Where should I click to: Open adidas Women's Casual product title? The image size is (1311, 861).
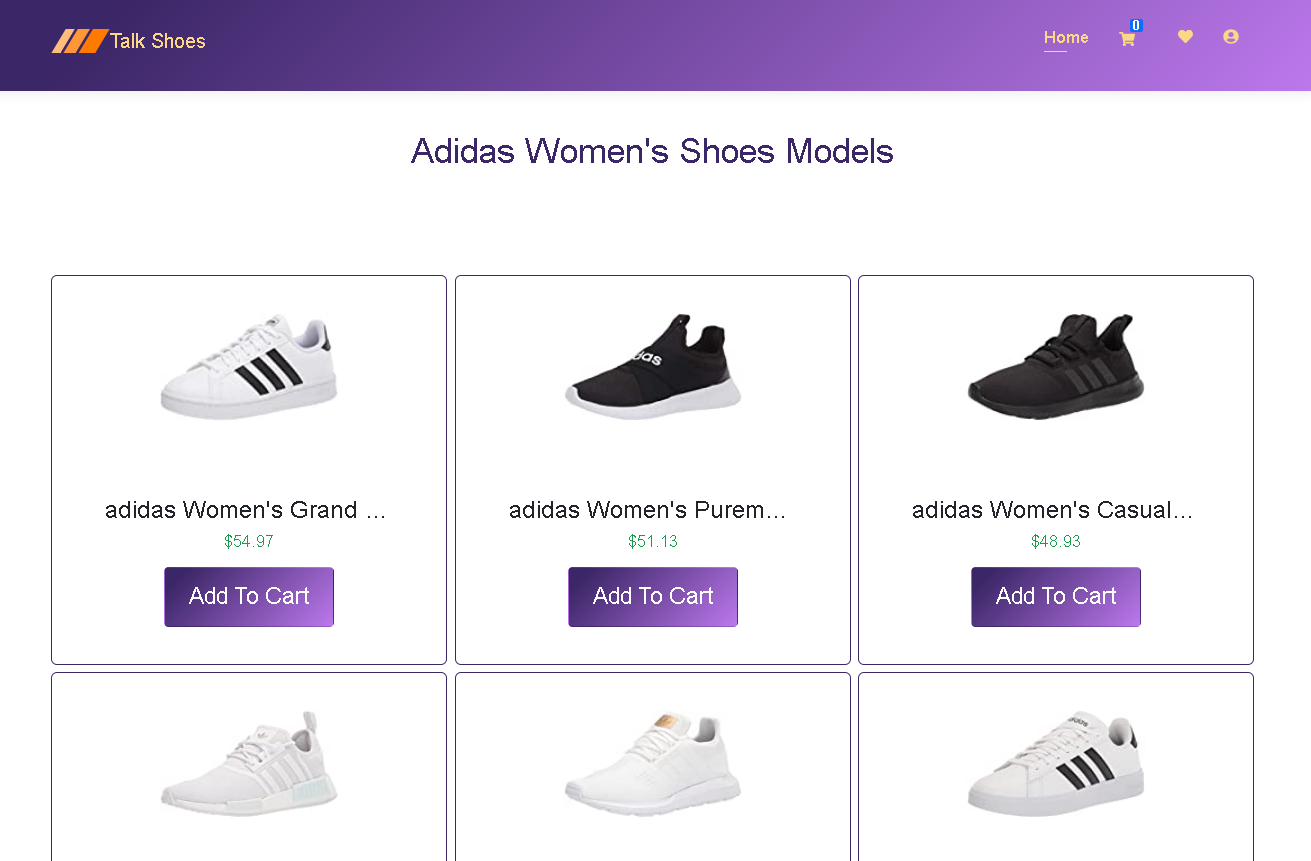1052,510
